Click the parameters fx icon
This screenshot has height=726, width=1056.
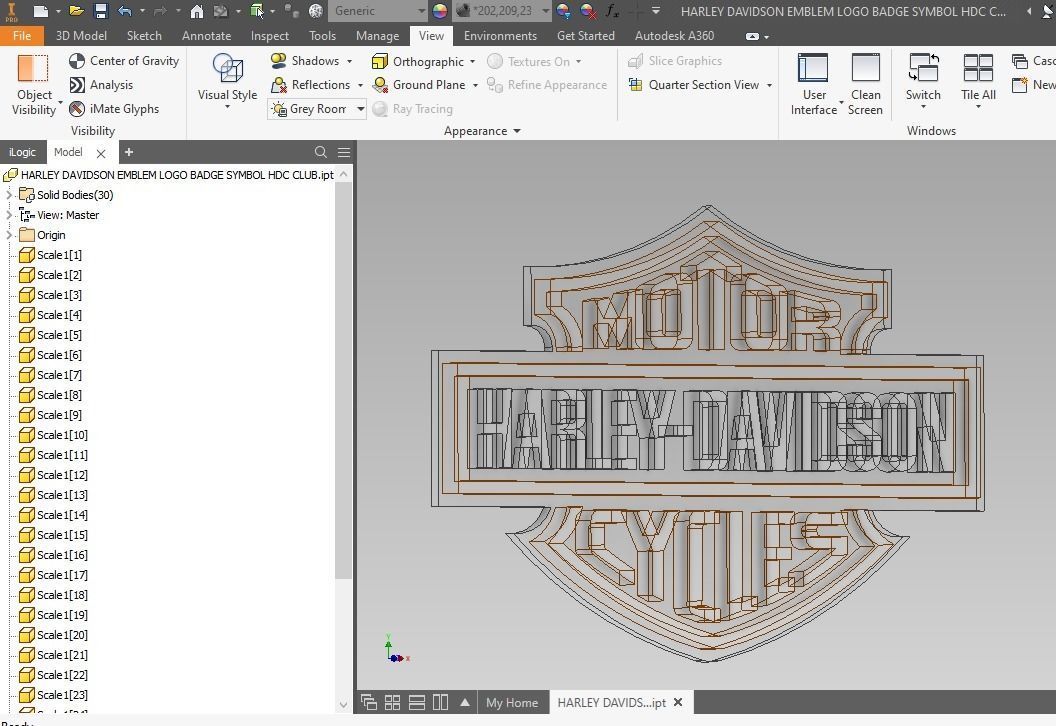click(x=612, y=11)
